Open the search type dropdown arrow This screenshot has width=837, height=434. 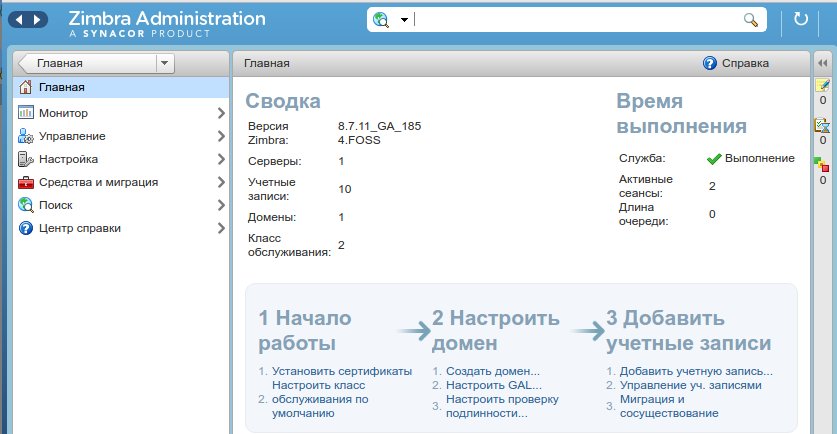tap(404, 20)
